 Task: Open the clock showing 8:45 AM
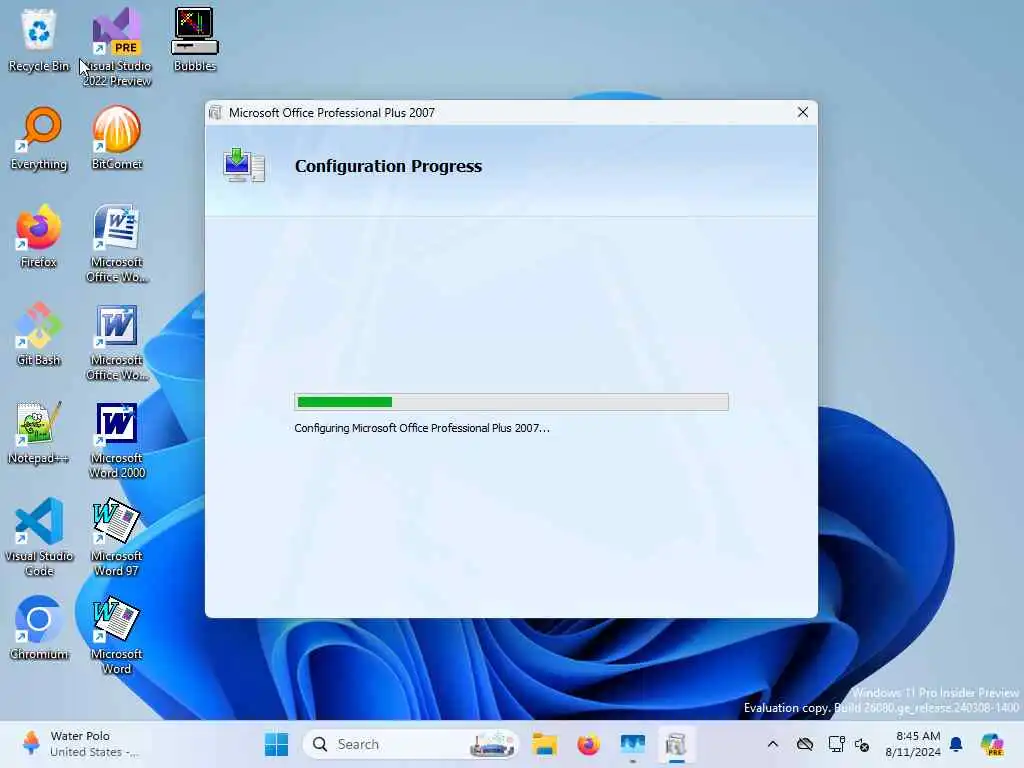coord(912,744)
